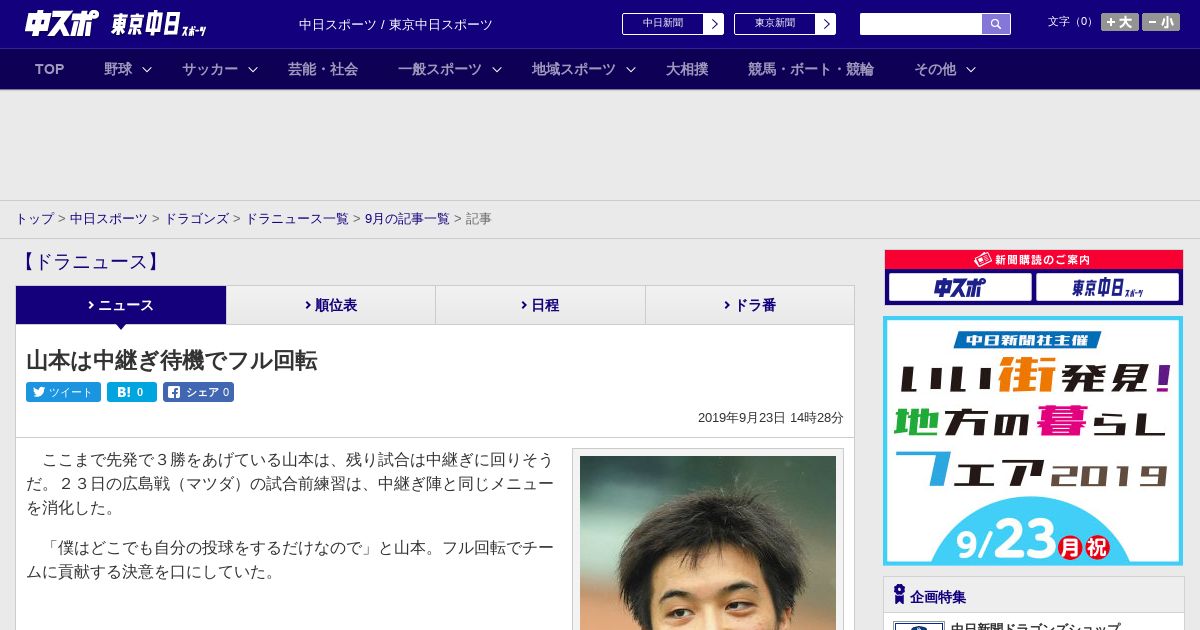Open 大相撲 in navigation bar
Image resolution: width=1200 pixels, height=630 pixels.
tap(687, 69)
